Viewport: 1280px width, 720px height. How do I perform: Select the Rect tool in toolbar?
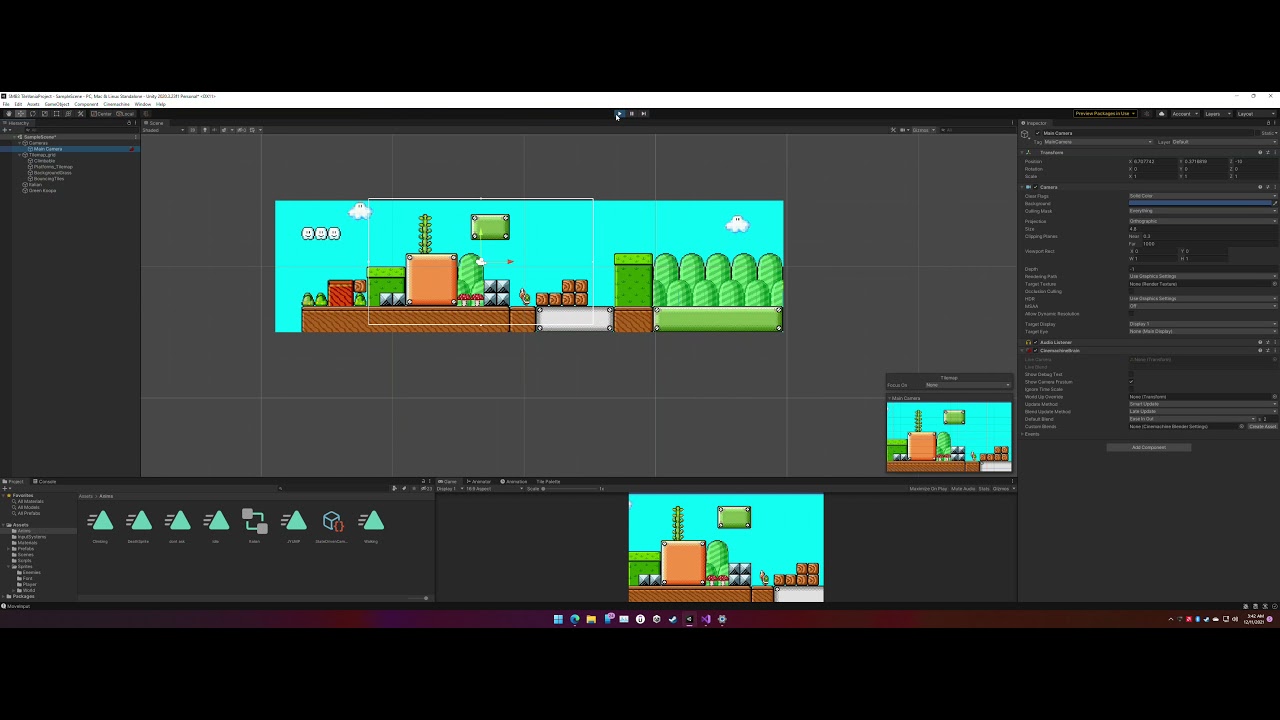pyautogui.click(x=57, y=114)
